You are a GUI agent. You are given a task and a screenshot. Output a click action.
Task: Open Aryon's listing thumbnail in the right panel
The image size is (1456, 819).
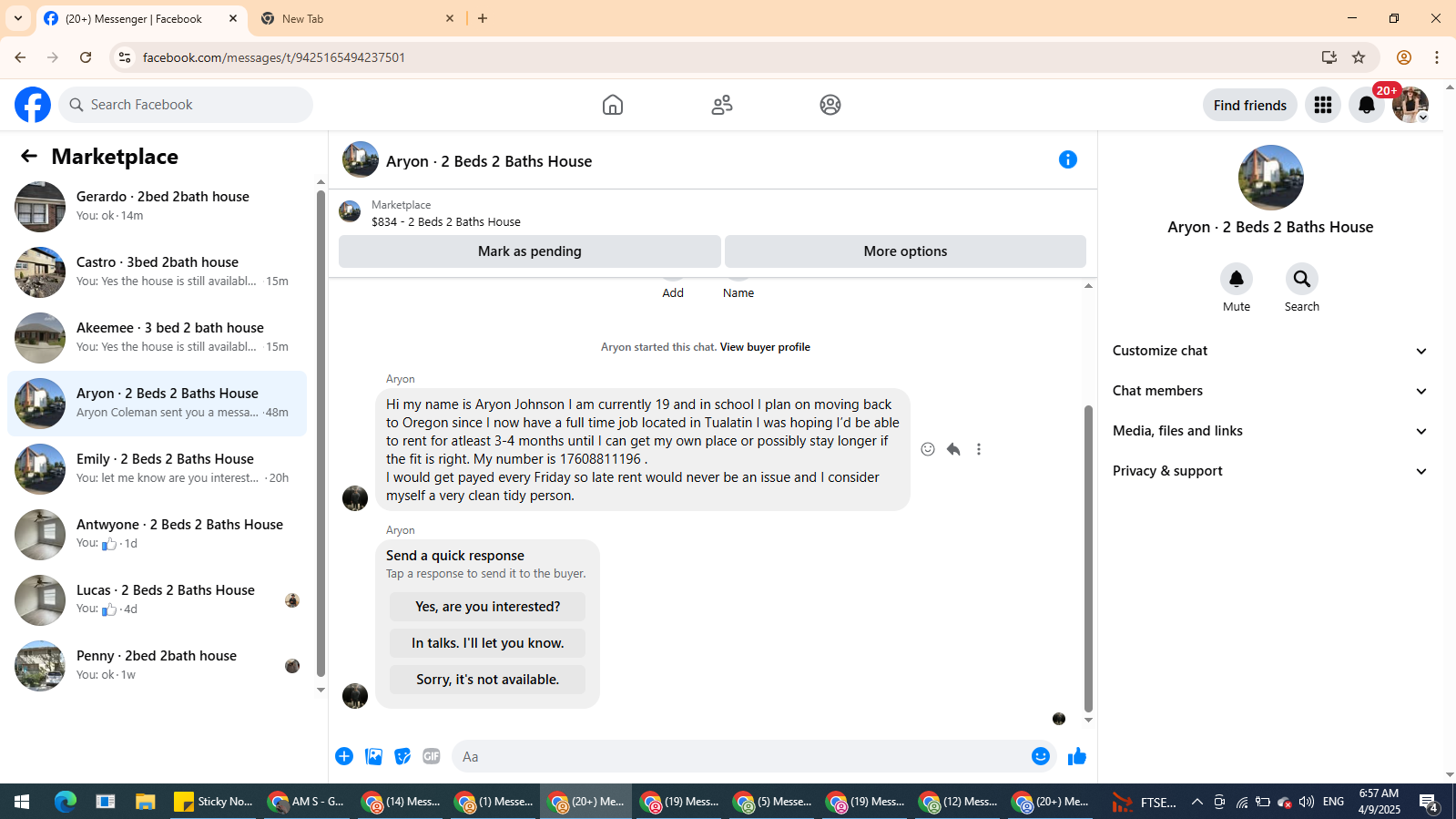[x=1270, y=178]
